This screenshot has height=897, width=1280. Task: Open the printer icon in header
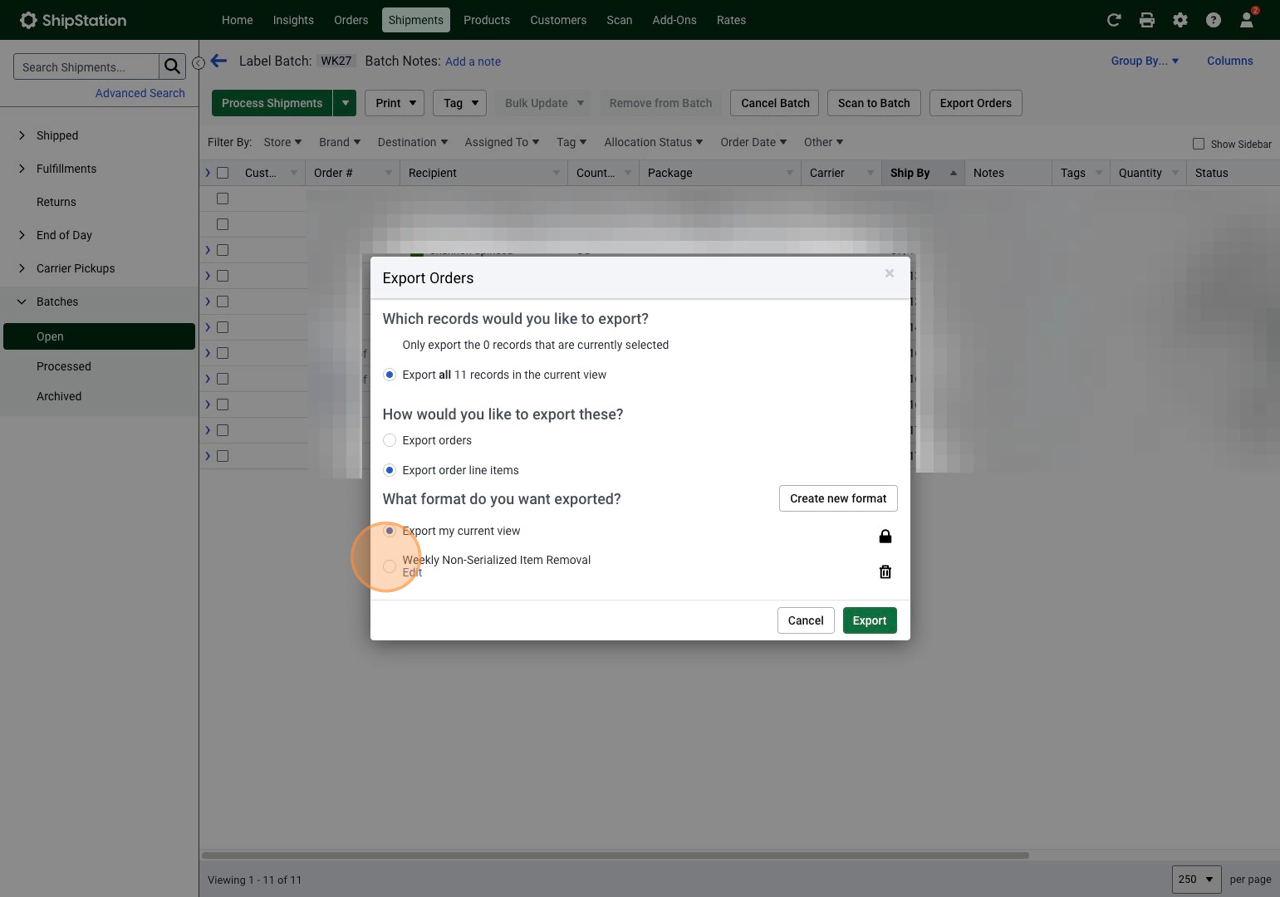tap(1147, 20)
